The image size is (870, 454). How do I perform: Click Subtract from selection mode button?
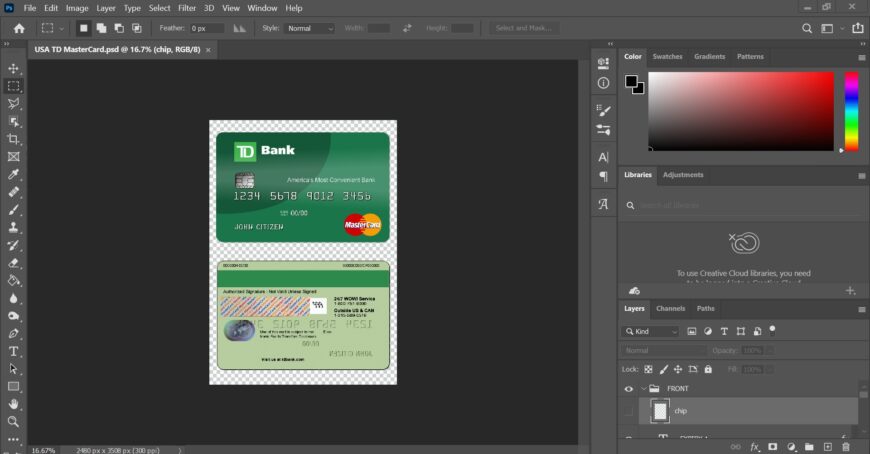(x=119, y=28)
